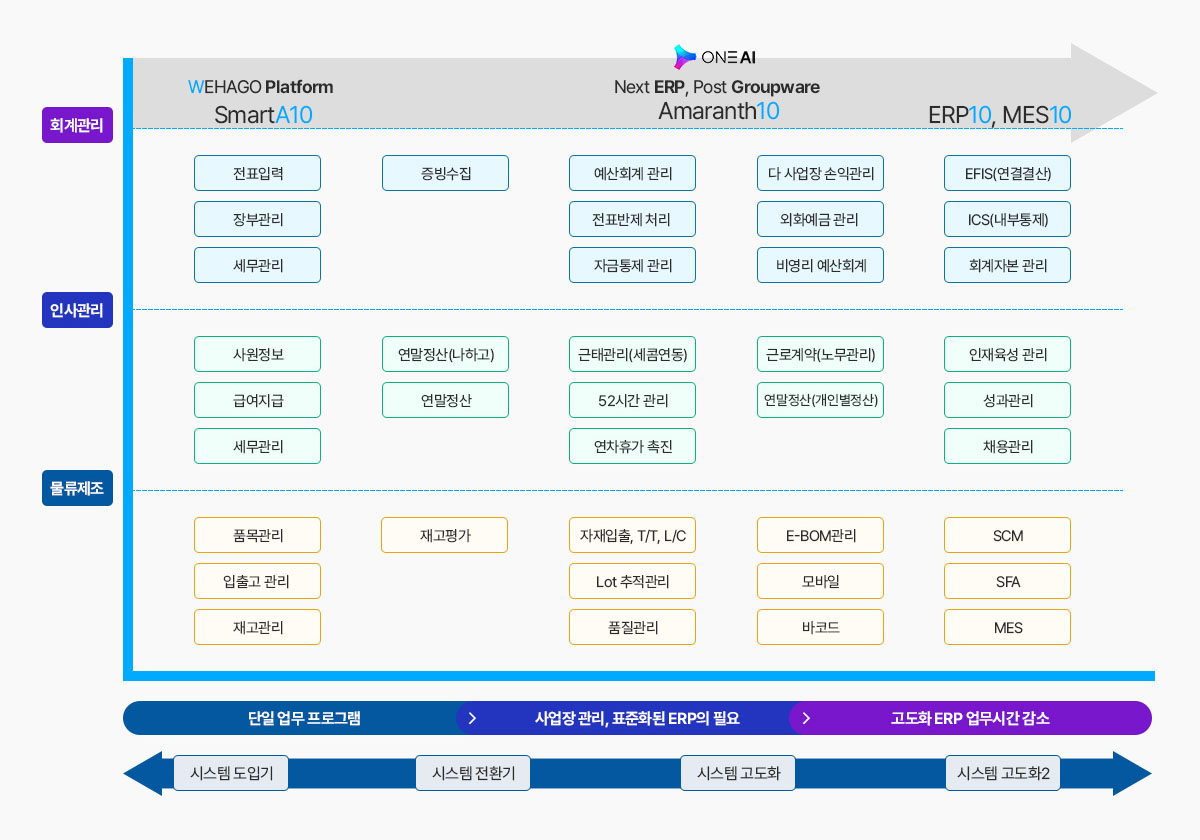Click the ERP10, MES10 heading text
1200x840 pixels.
[1000, 115]
